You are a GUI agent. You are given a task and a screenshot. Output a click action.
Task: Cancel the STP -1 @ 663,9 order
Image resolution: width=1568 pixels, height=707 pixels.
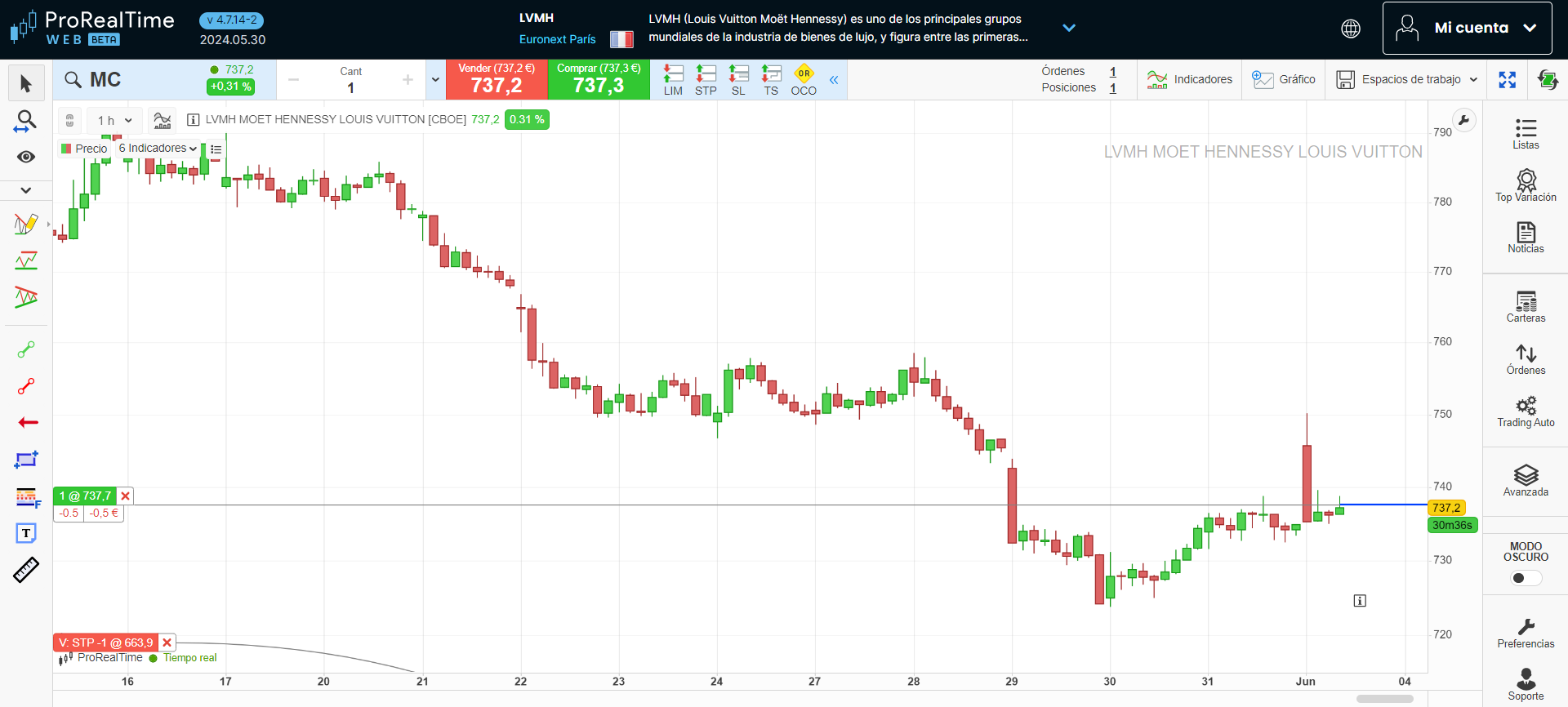tap(167, 643)
